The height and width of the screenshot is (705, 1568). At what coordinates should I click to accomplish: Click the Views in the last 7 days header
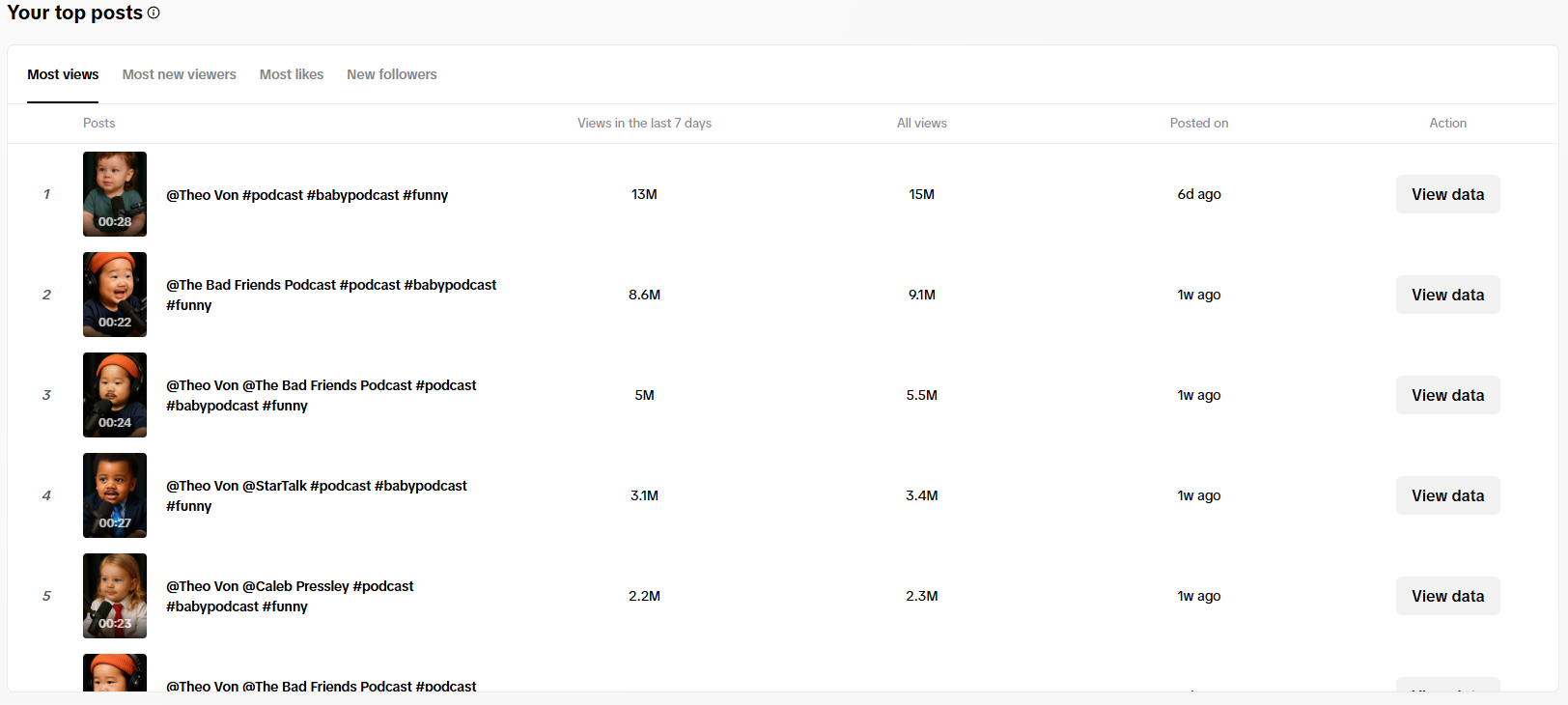click(x=644, y=123)
